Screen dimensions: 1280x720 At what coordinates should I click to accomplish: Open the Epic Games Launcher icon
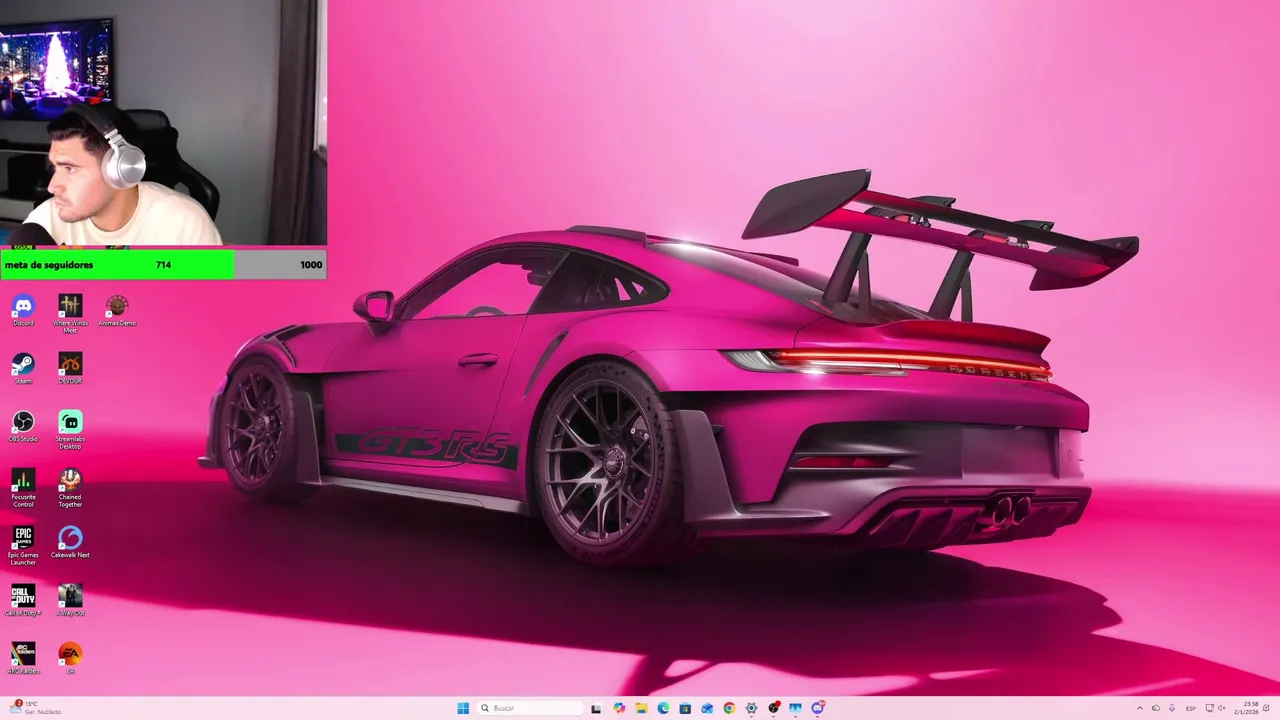(x=23, y=545)
